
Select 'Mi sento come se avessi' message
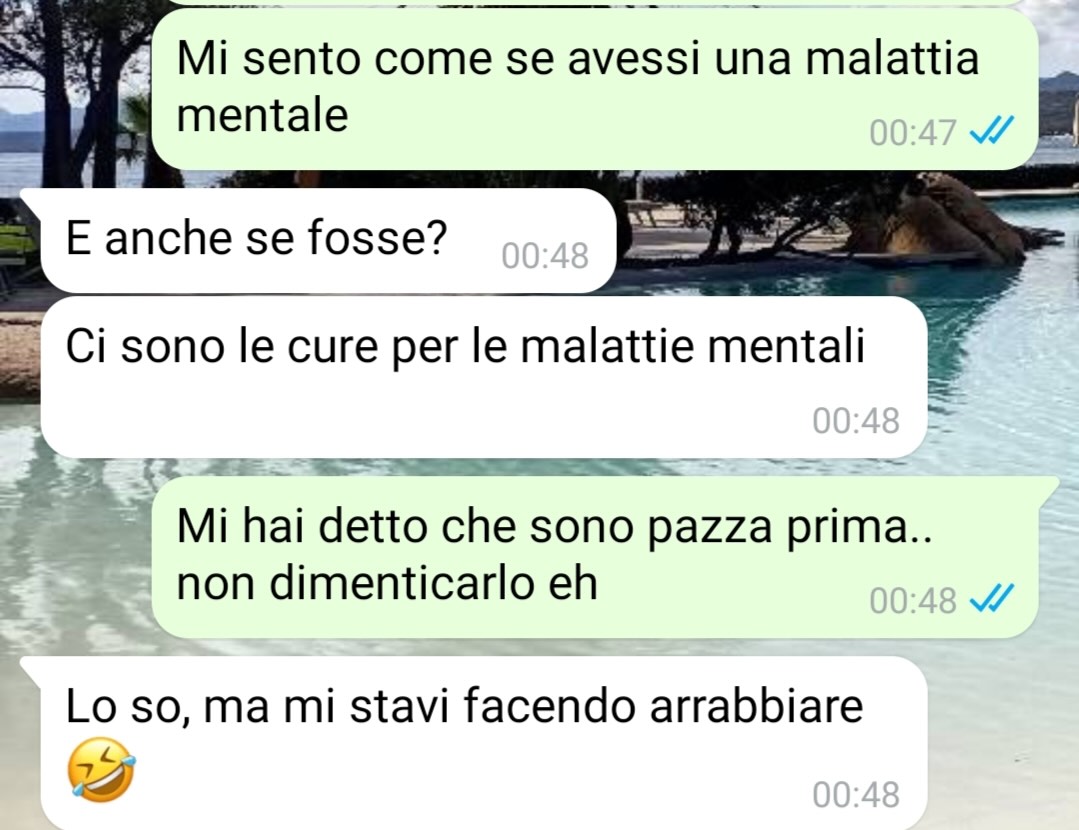tap(595, 89)
